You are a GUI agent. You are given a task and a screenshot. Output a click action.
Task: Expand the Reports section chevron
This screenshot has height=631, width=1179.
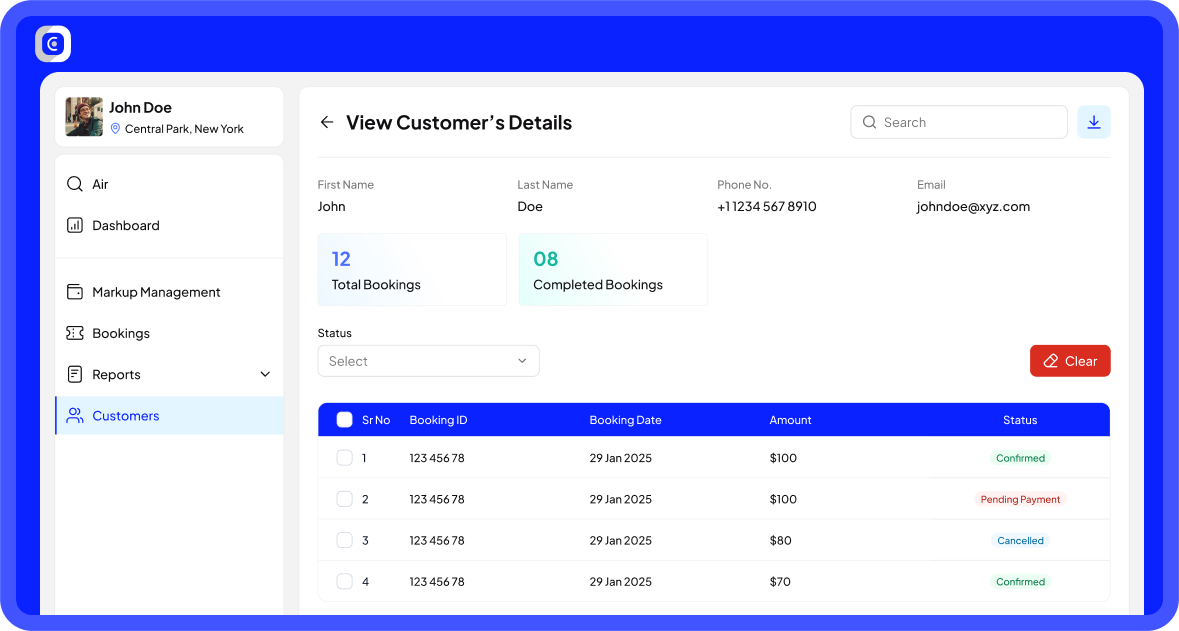click(265, 374)
